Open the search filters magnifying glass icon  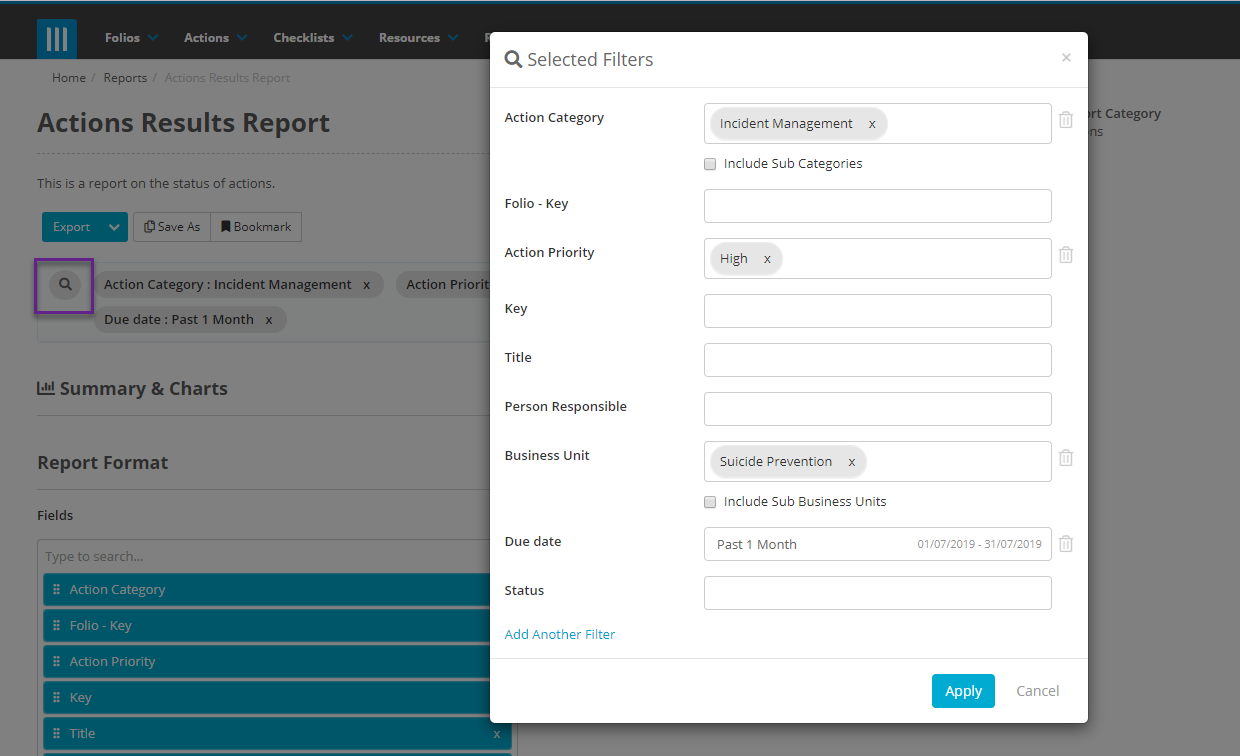(63, 285)
